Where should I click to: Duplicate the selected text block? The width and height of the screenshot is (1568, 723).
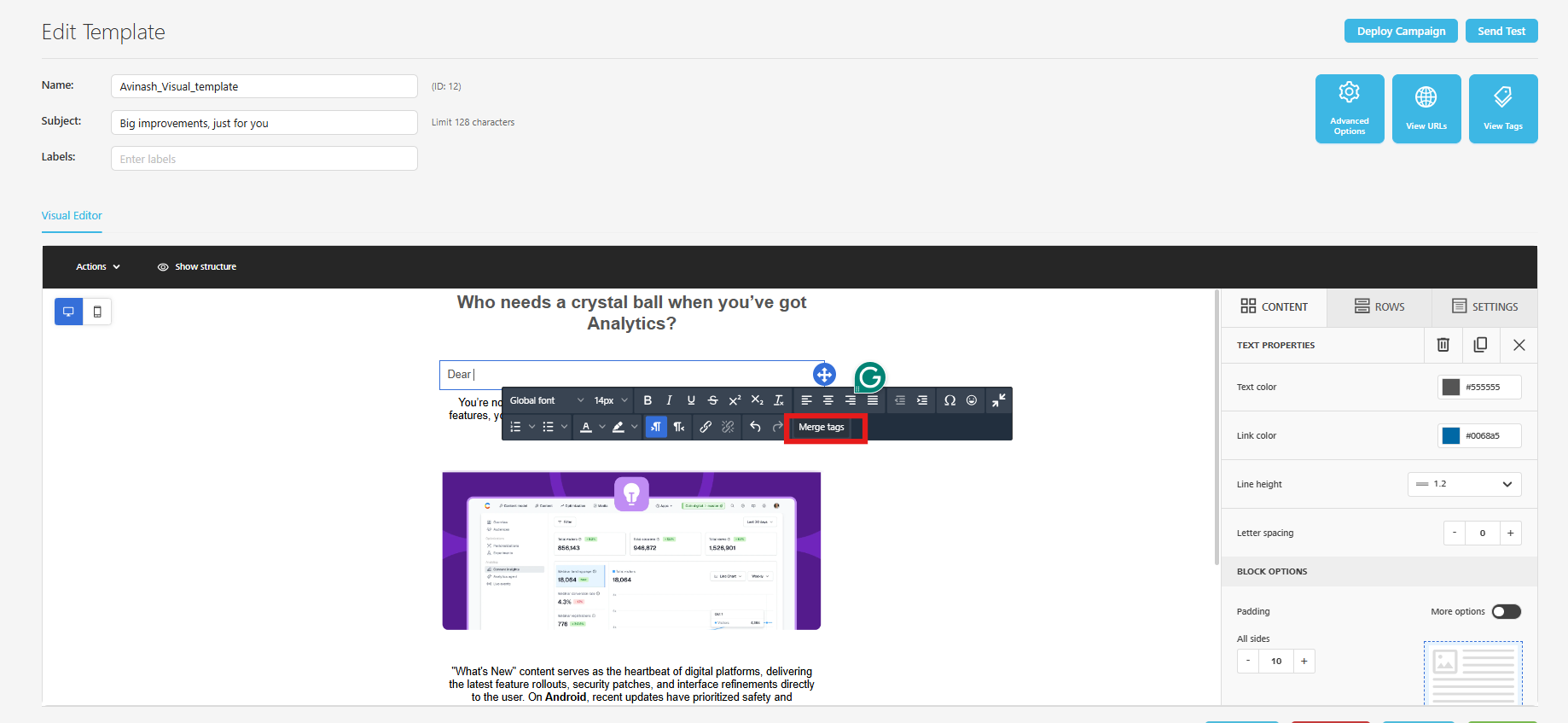[x=1480, y=345]
